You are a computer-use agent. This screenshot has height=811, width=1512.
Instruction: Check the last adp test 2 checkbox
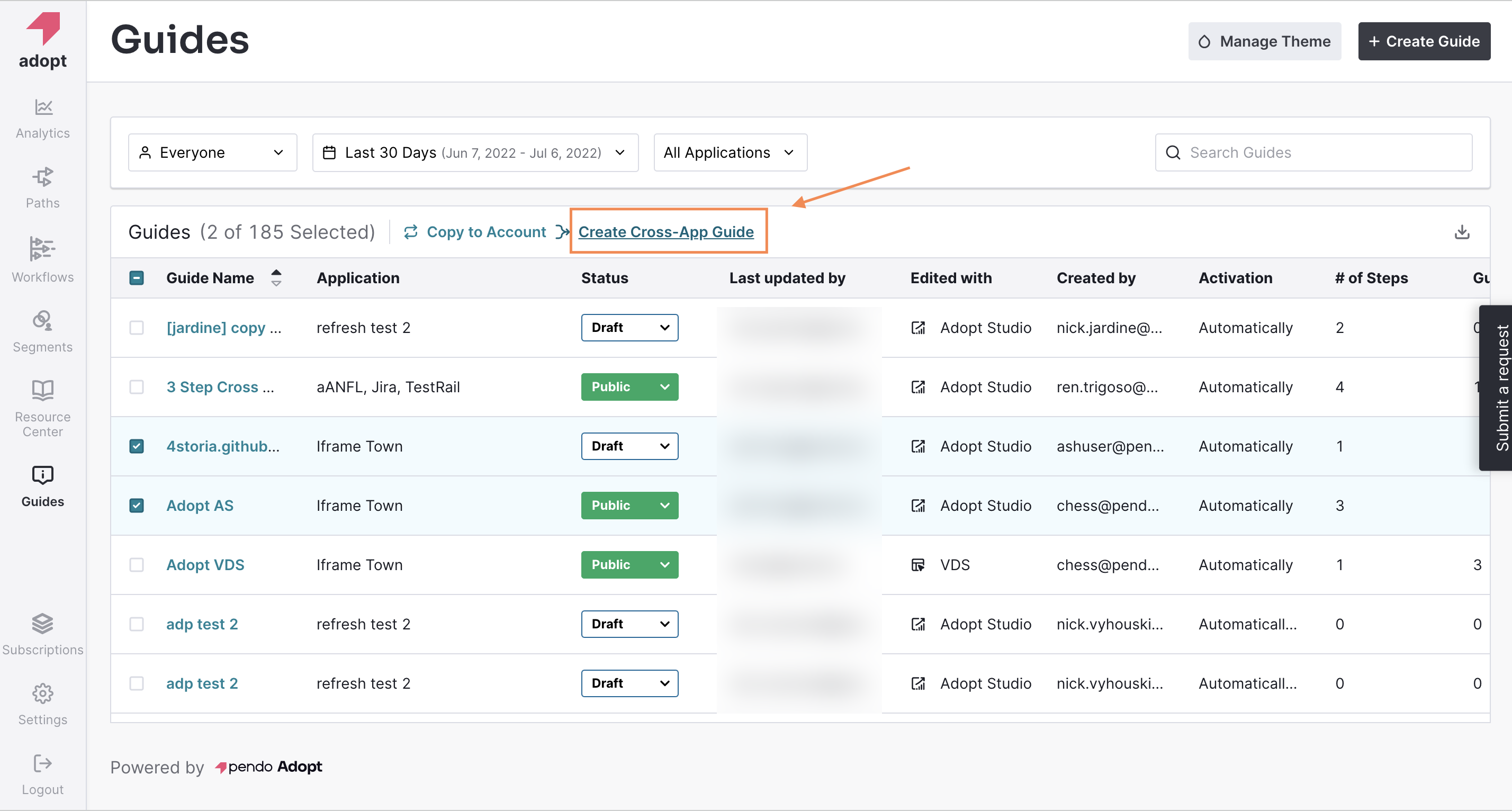pyautogui.click(x=137, y=683)
